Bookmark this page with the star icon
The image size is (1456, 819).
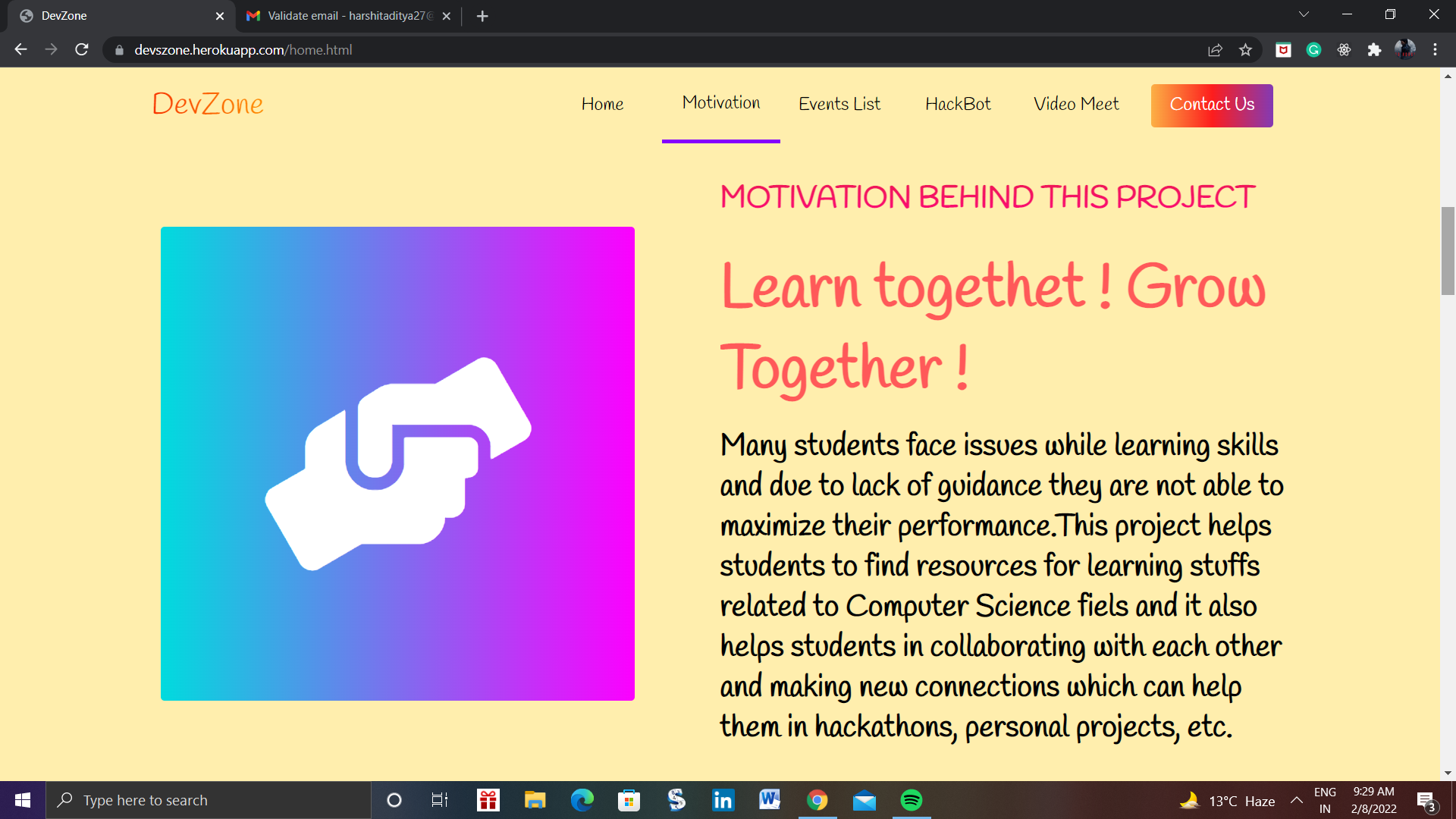1245,50
